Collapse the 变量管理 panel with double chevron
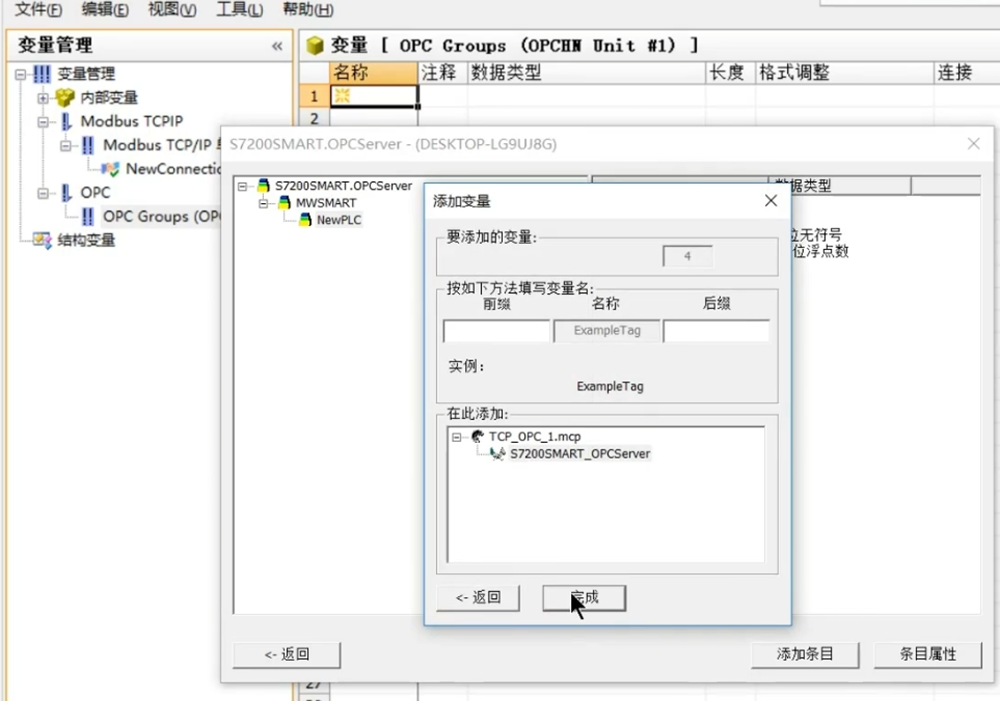The width and height of the screenshot is (1000, 701). pos(277,46)
